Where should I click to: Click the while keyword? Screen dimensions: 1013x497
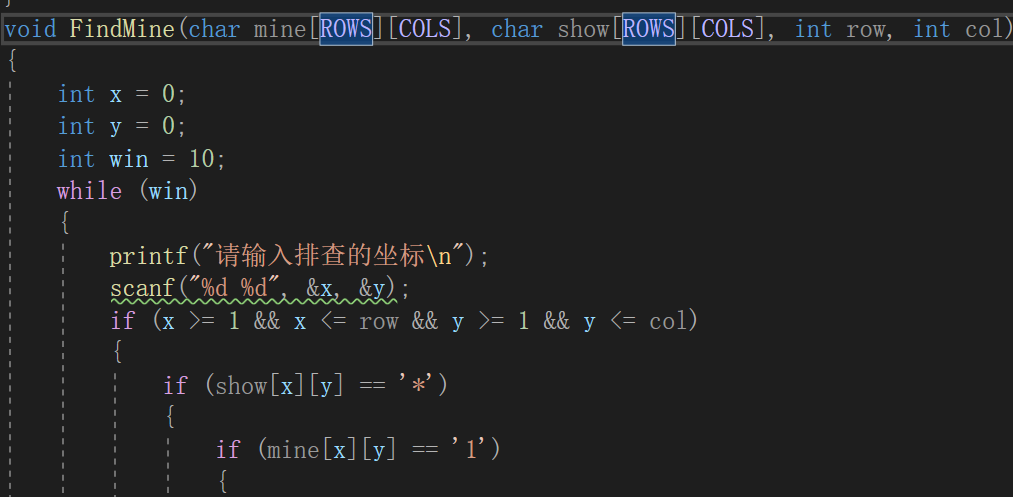point(89,191)
